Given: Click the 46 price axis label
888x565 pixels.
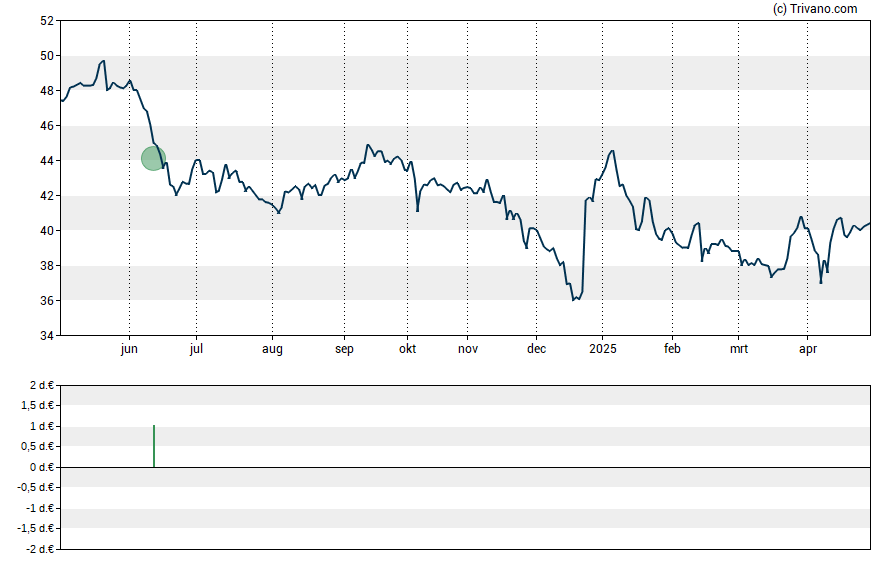Looking at the screenshot, I should [x=47, y=126].
